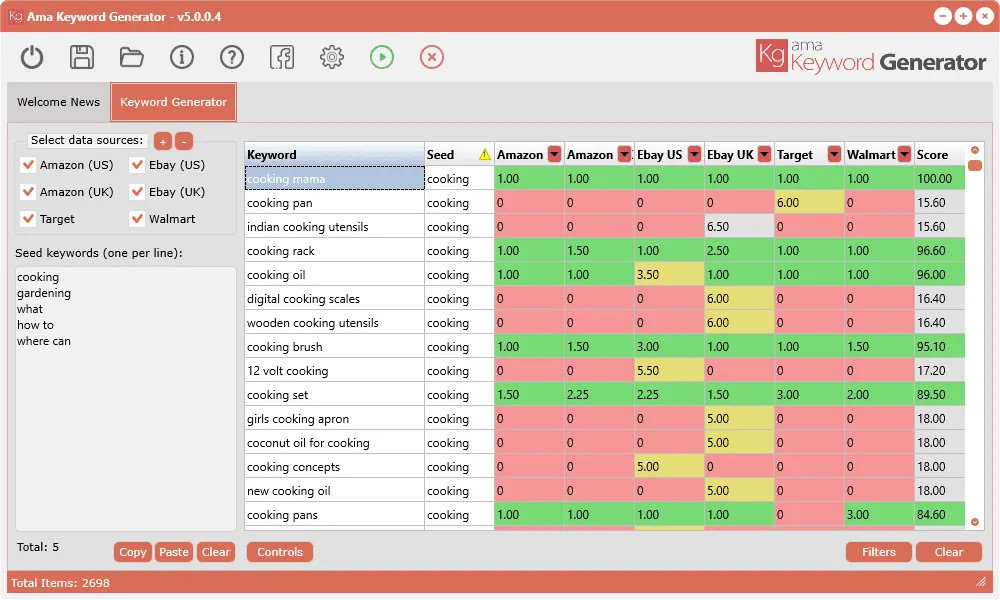Select the "coconut oil for cooking" keyword cell
This screenshot has width=1000, height=600.
click(x=335, y=443)
